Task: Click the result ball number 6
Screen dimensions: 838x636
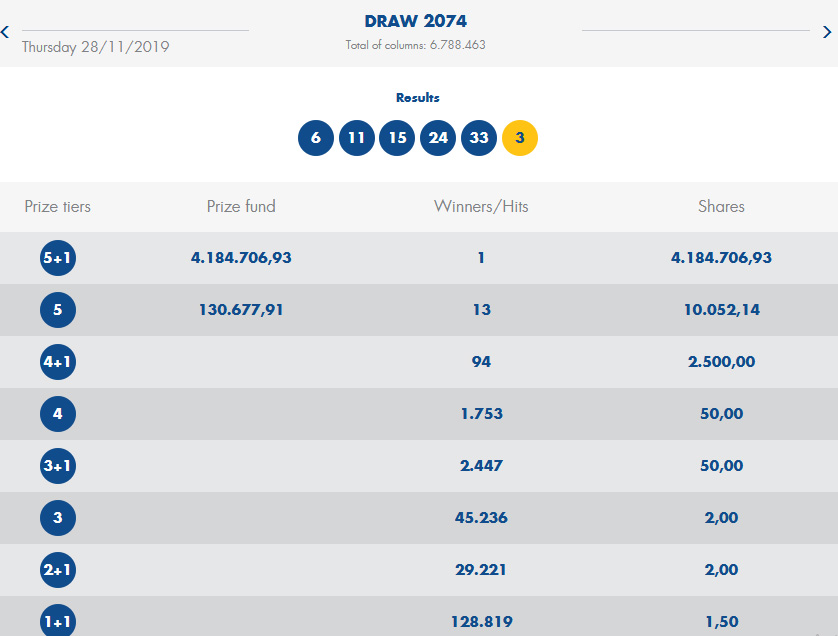Action: [x=316, y=138]
